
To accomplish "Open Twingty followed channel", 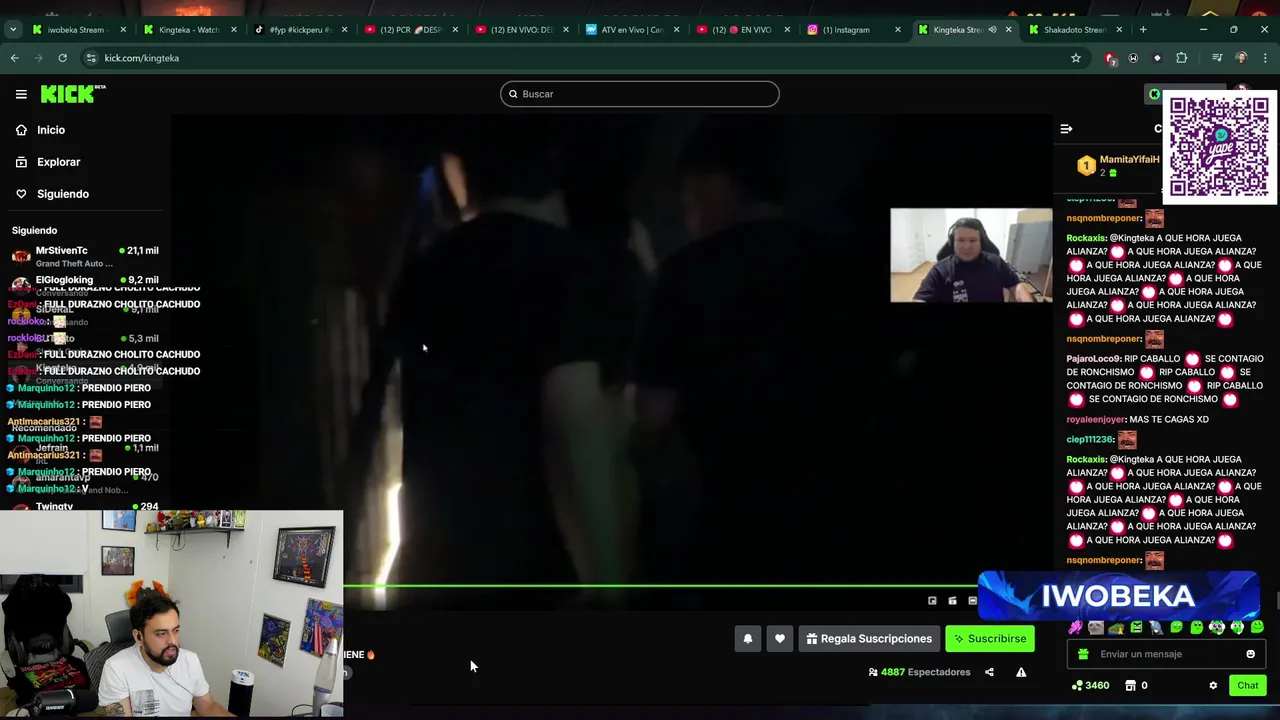I will point(85,507).
